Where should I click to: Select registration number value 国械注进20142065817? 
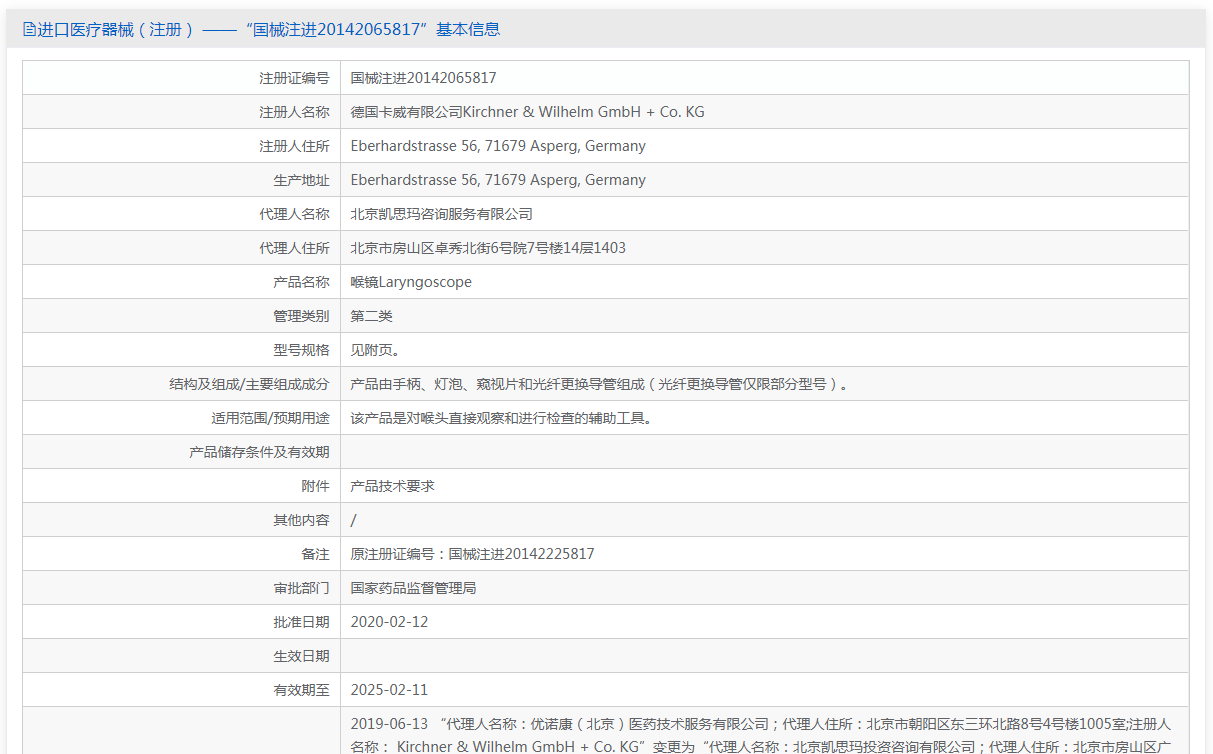click(423, 78)
